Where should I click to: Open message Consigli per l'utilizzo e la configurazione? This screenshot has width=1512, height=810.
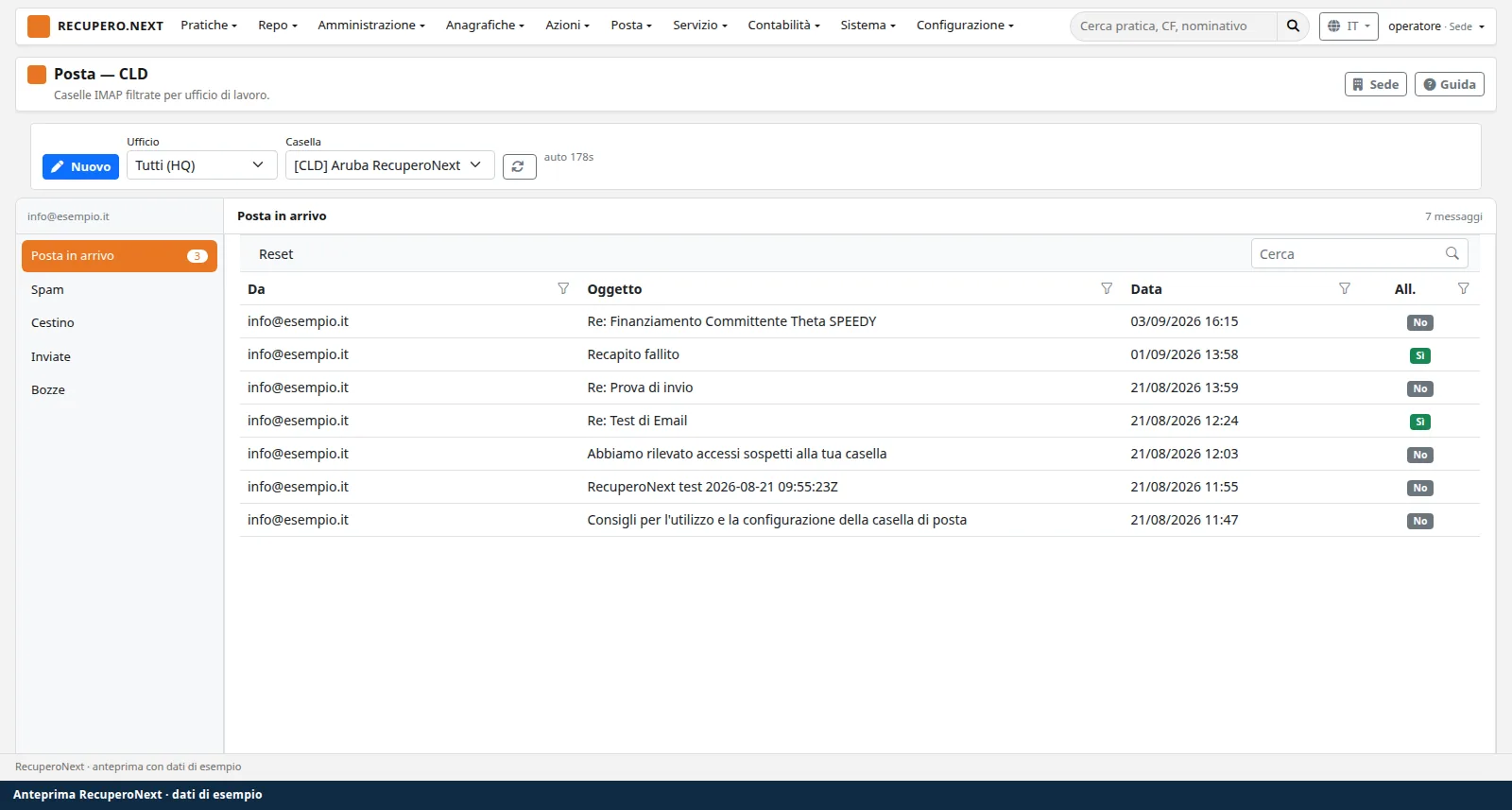[860, 520]
